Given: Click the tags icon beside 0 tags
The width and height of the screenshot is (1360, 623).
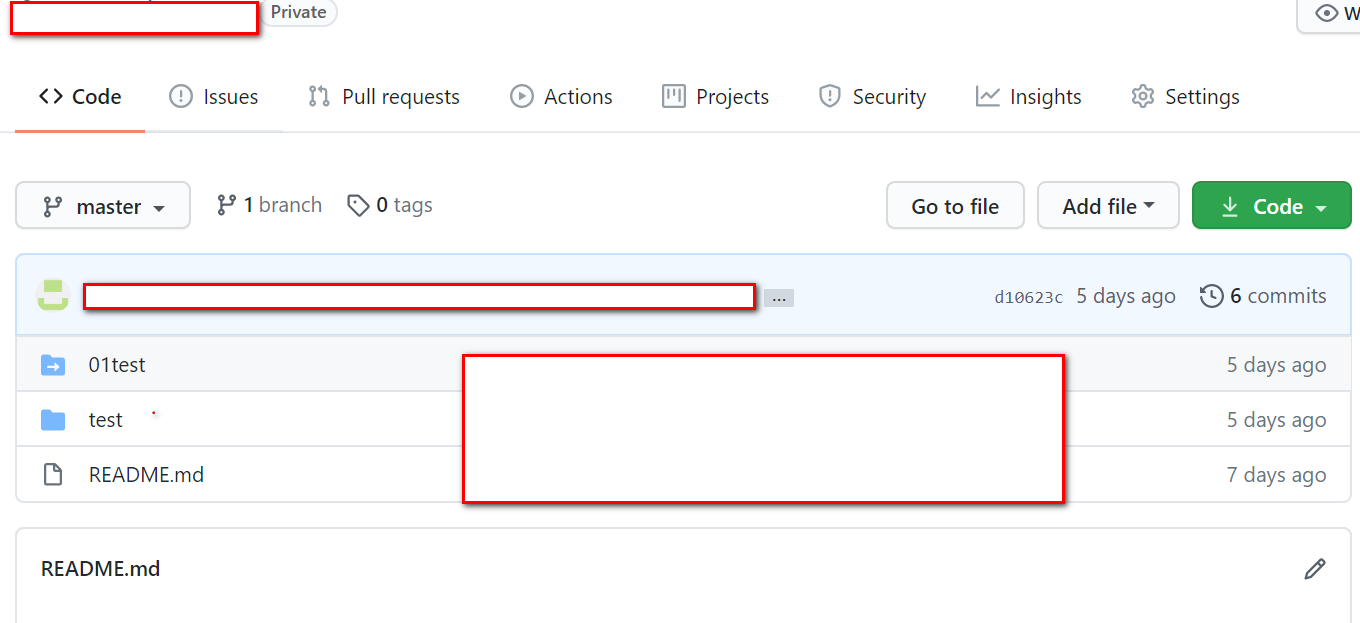Looking at the screenshot, I should point(358,205).
